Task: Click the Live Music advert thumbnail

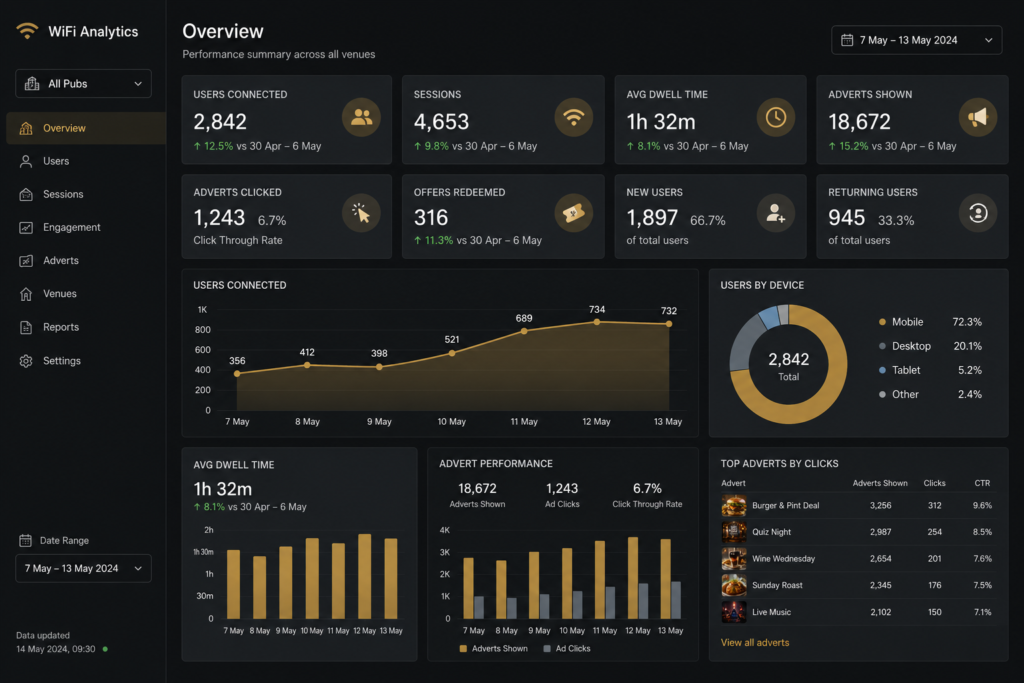Action: coord(734,612)
